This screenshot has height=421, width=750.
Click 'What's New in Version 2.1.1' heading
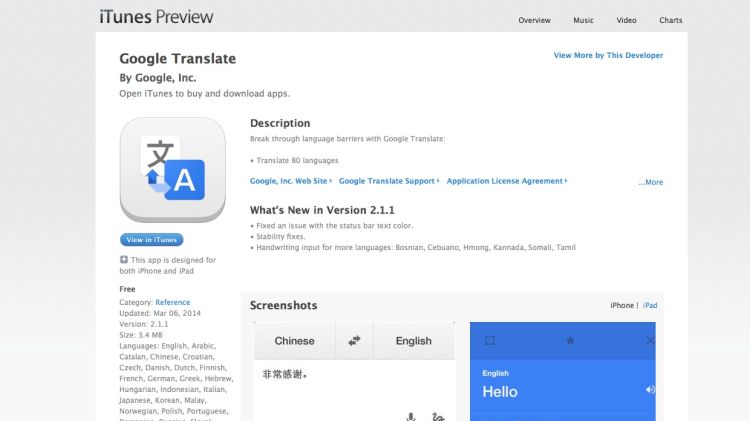(322, 210)
